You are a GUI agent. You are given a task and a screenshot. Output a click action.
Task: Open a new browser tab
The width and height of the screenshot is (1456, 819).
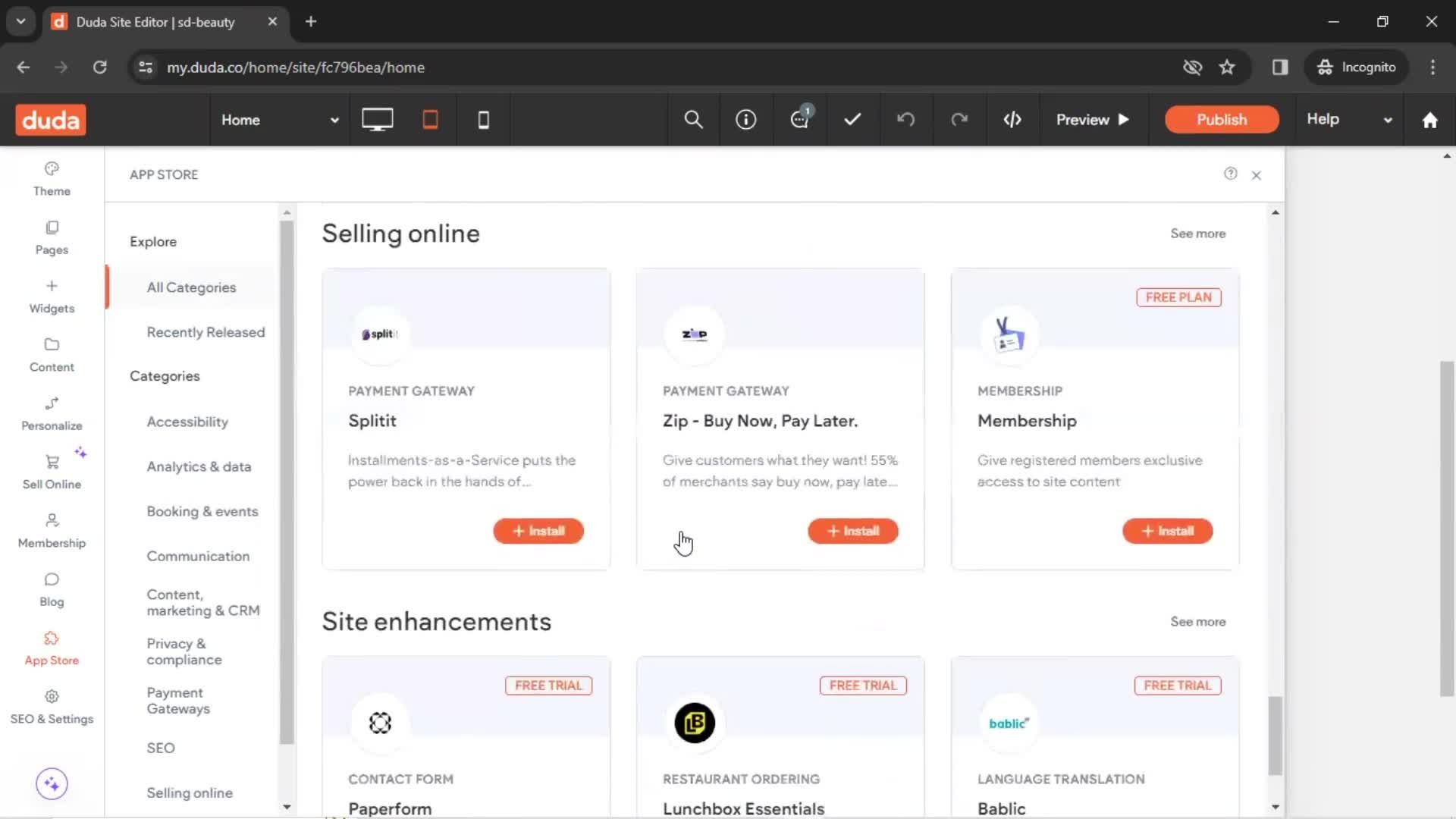tap(311, 21)
